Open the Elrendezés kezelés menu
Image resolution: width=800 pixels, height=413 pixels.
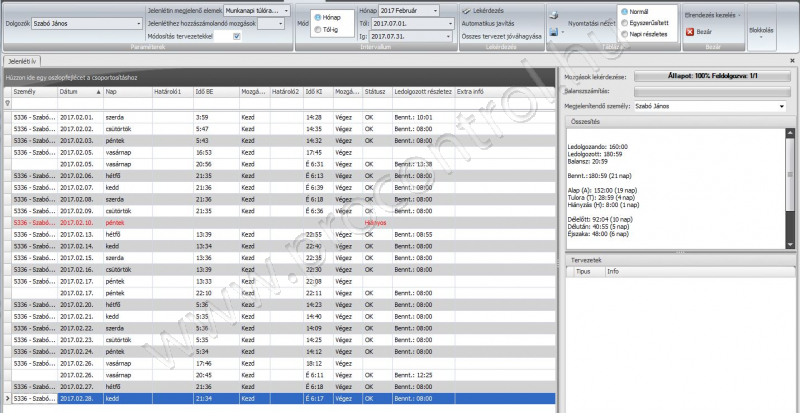712,15
